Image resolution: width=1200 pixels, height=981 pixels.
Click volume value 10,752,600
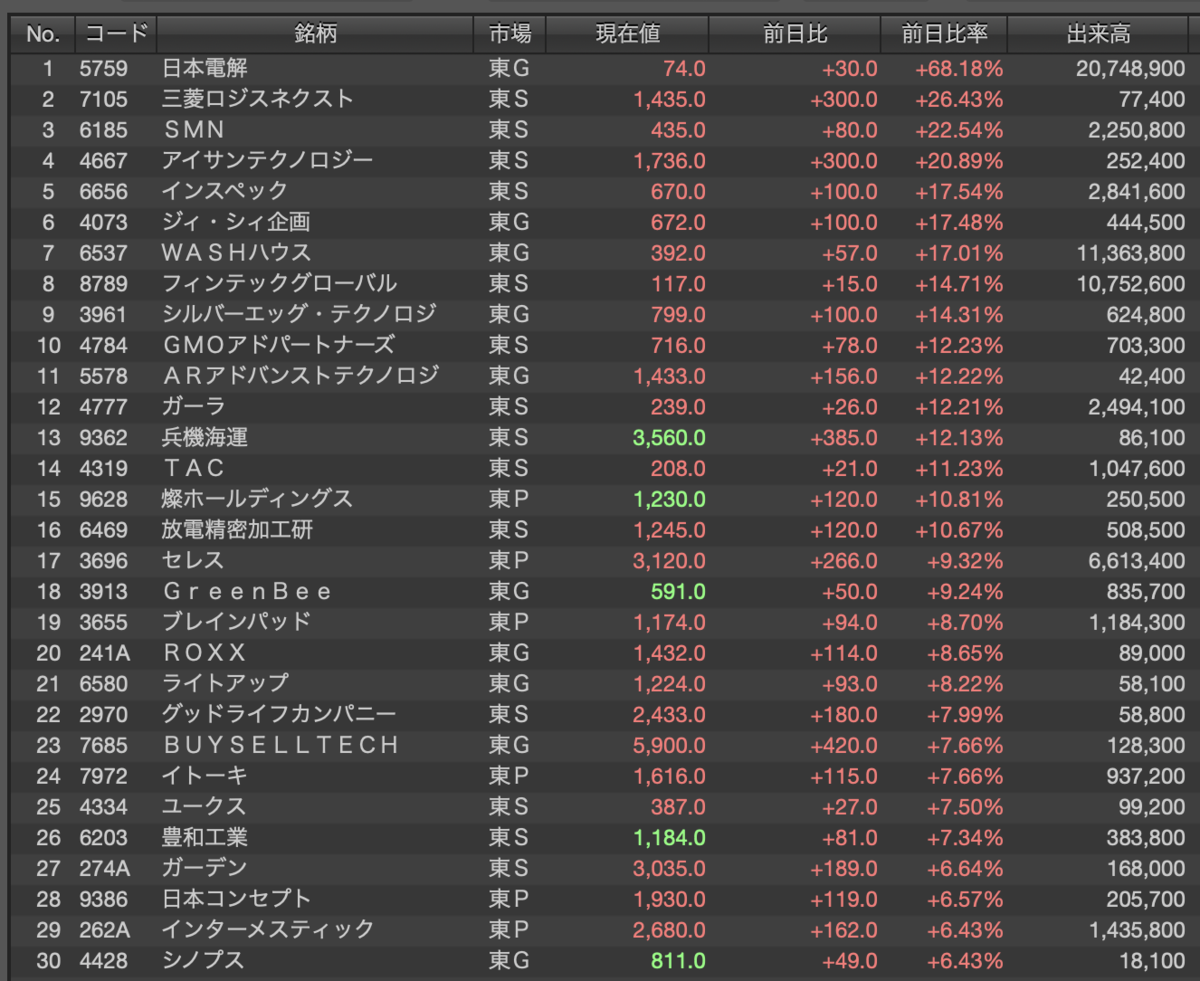[1131, 283]
